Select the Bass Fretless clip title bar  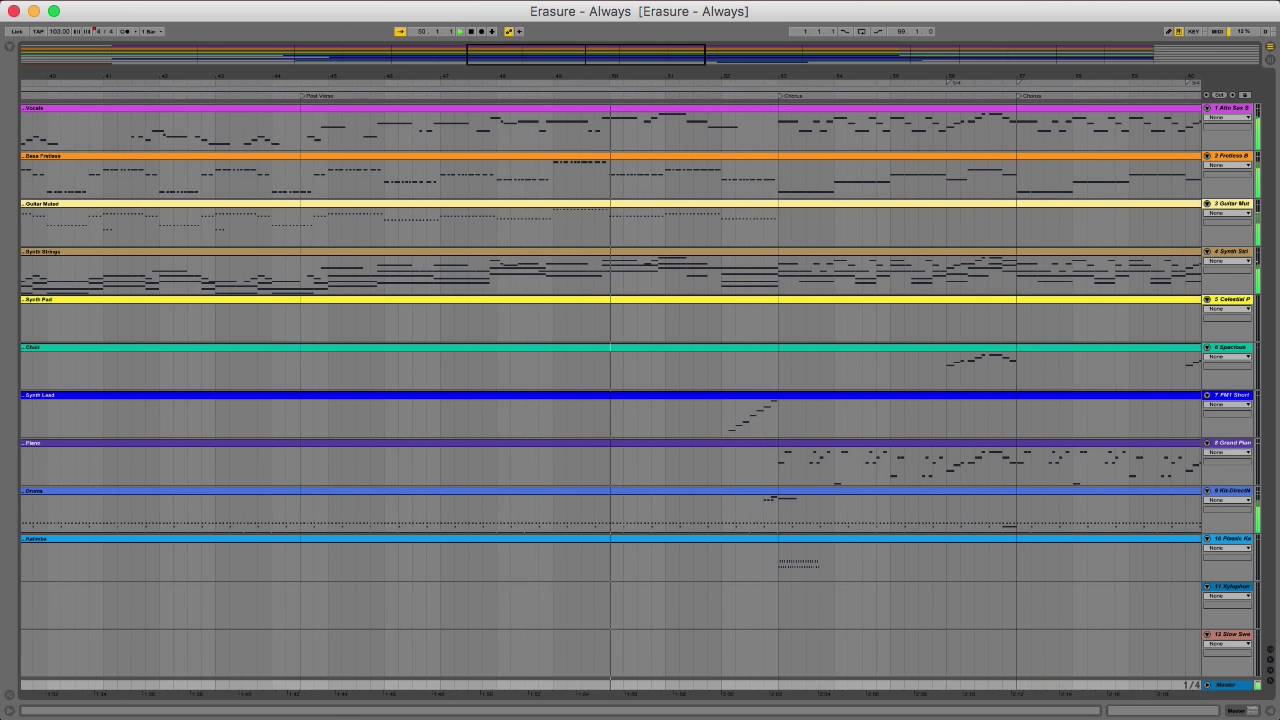tap(611, 156)
